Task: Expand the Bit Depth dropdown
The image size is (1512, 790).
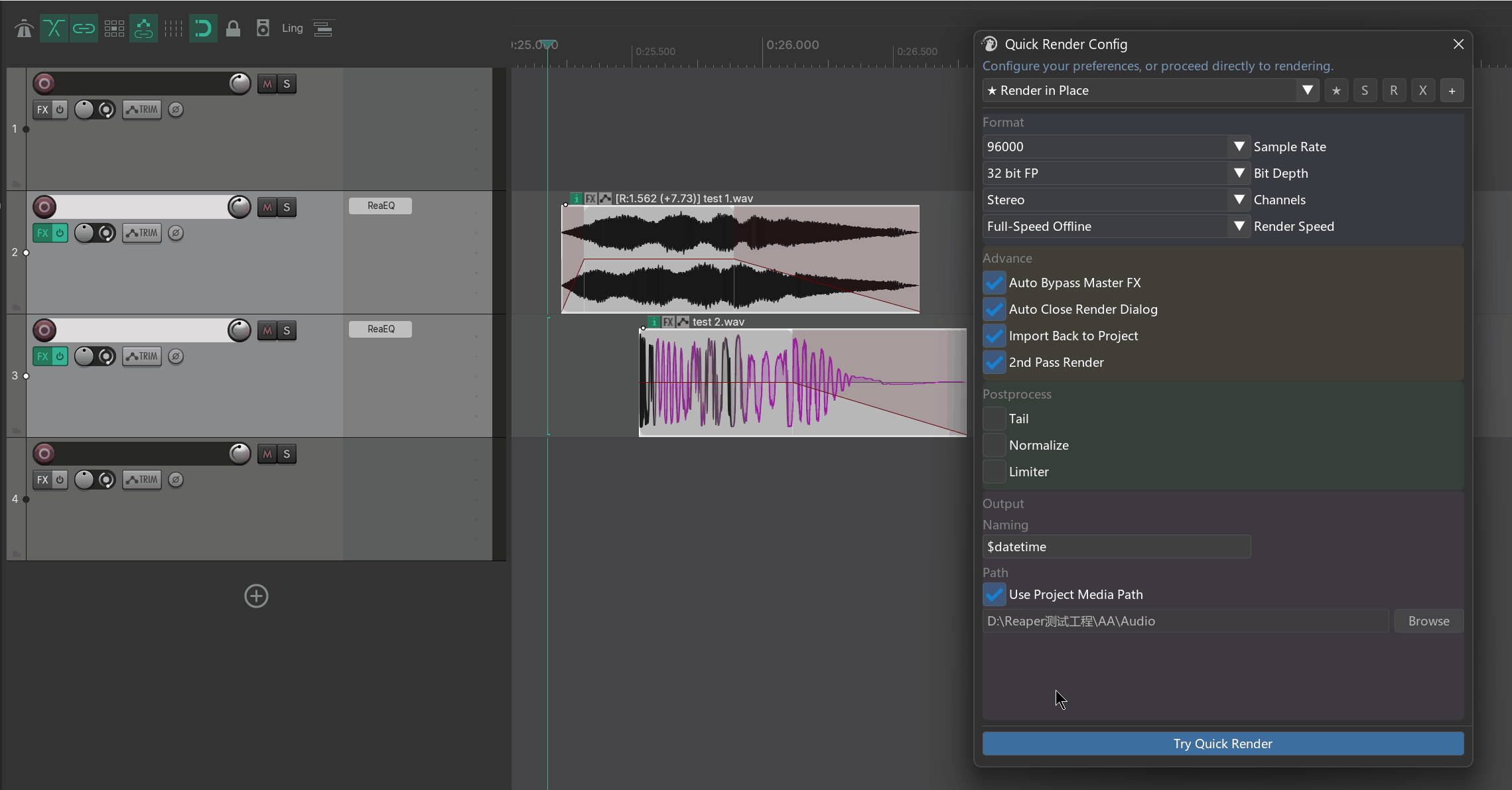Action: (1116, 173)
